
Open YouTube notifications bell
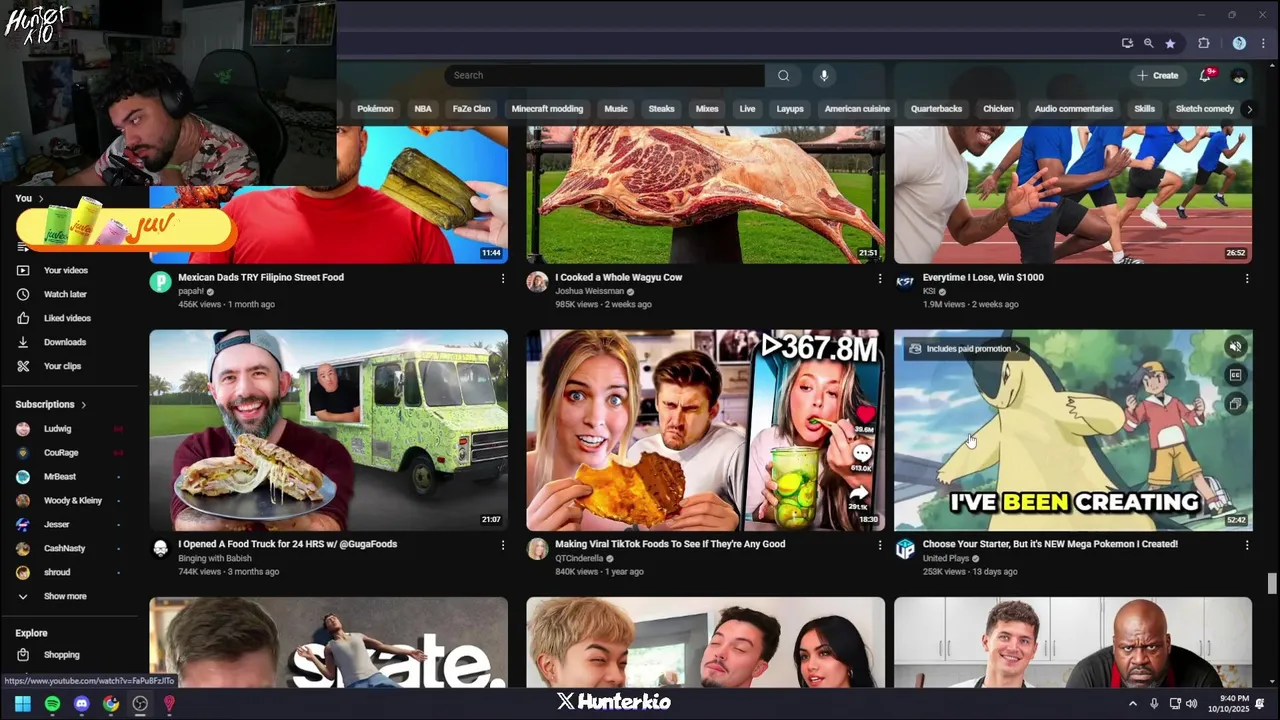click(x=1206, y=75)
